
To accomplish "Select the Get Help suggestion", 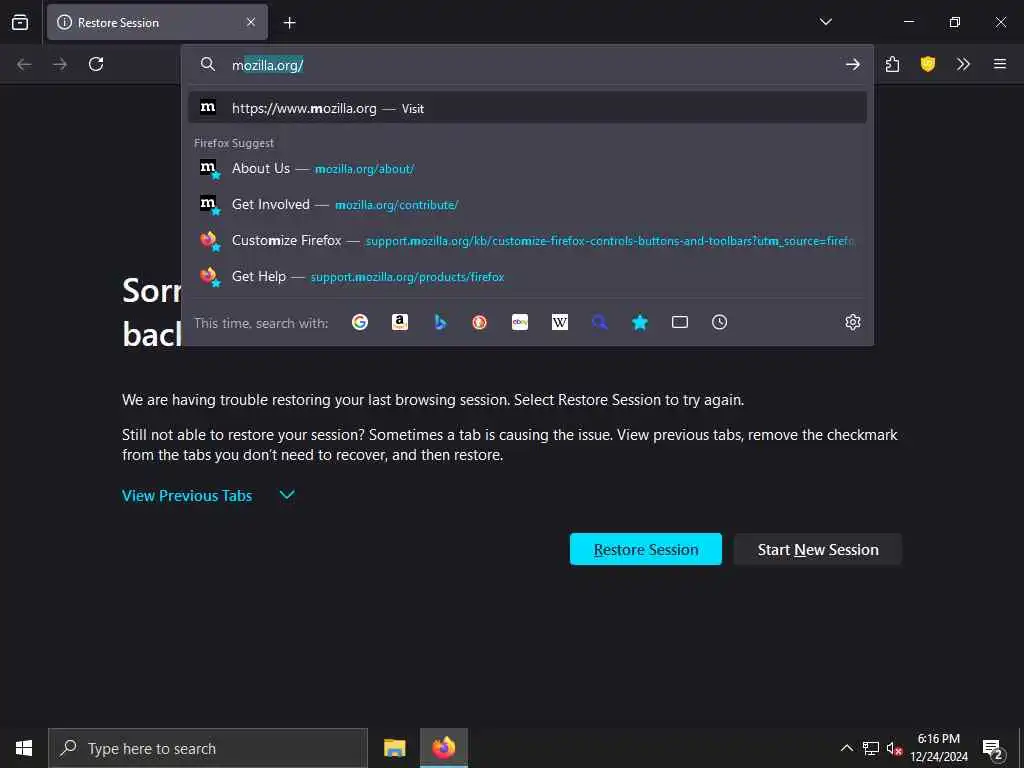I will pos(528,276).
